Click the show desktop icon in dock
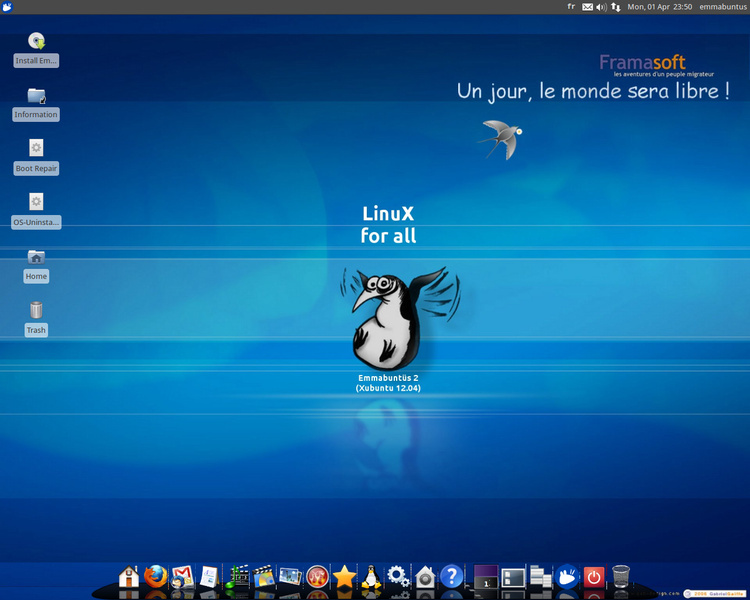 pos(513,577)
